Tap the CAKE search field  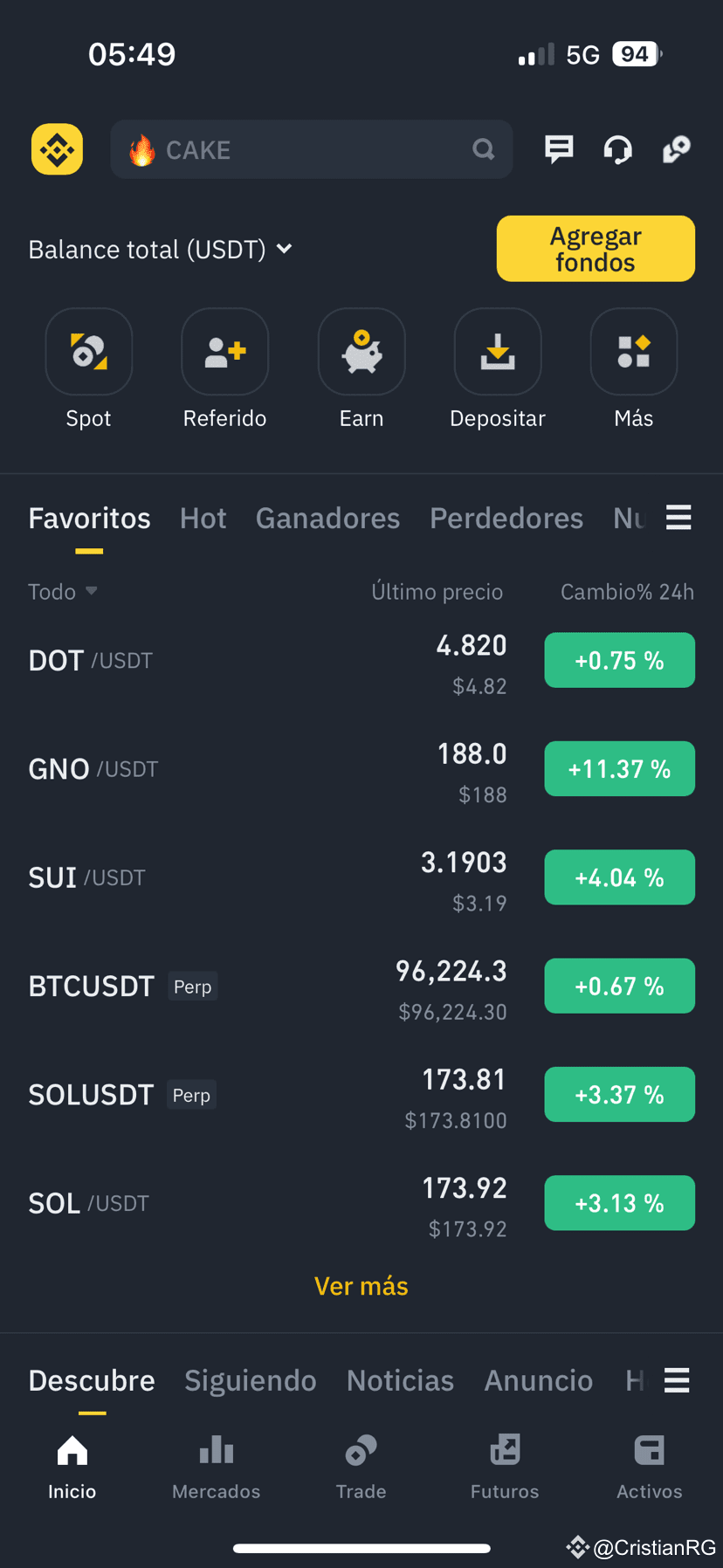(312, 149)
